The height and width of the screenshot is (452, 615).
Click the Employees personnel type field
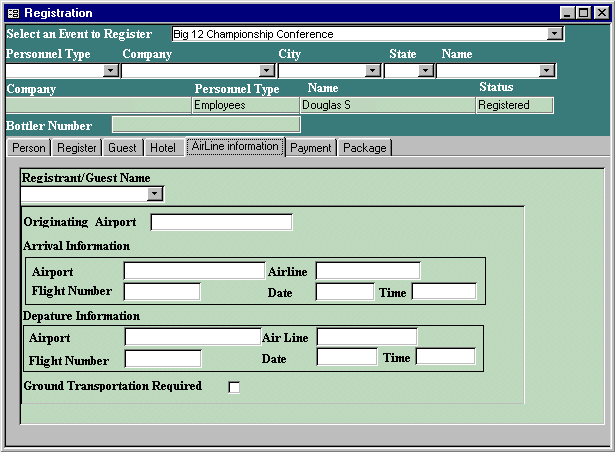tap(246, 105)
